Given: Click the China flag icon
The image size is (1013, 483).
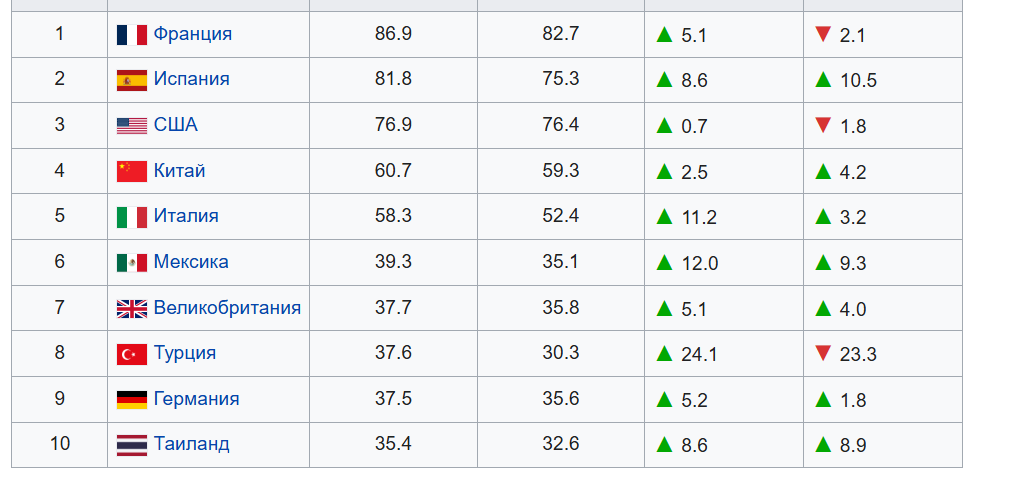Looking at the screenshot, I should 132,171.
